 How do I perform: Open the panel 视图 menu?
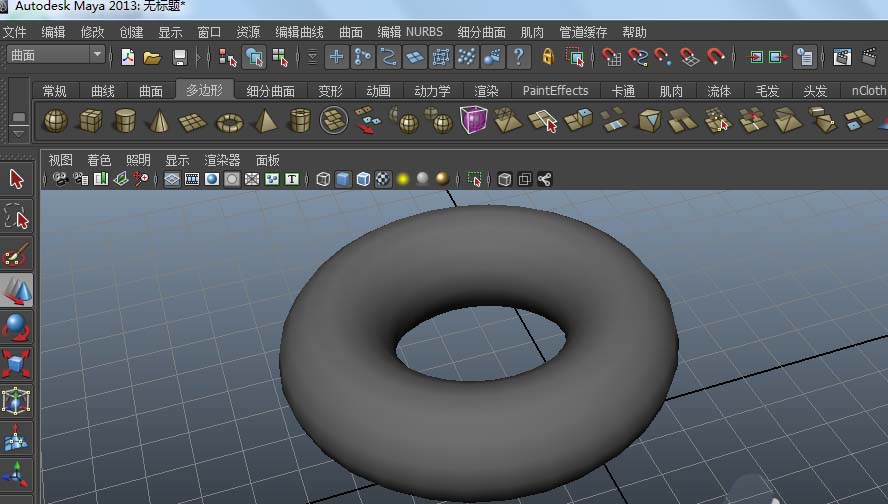[x=61, y=160]
